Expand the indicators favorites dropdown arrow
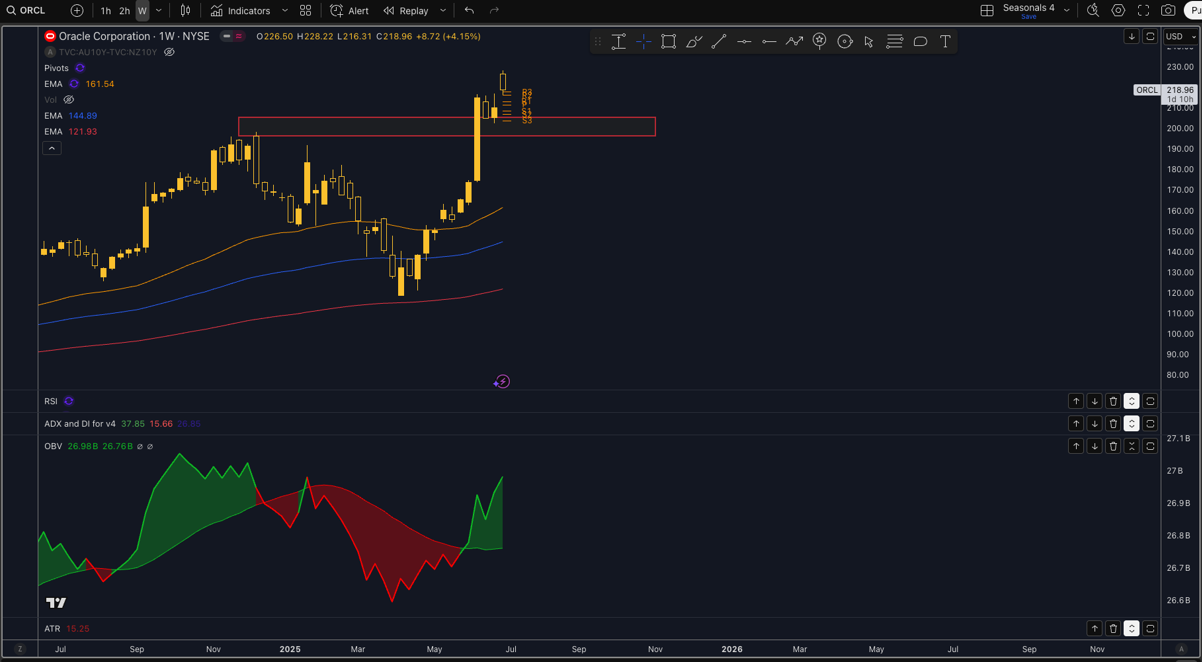 coord(285,10)
